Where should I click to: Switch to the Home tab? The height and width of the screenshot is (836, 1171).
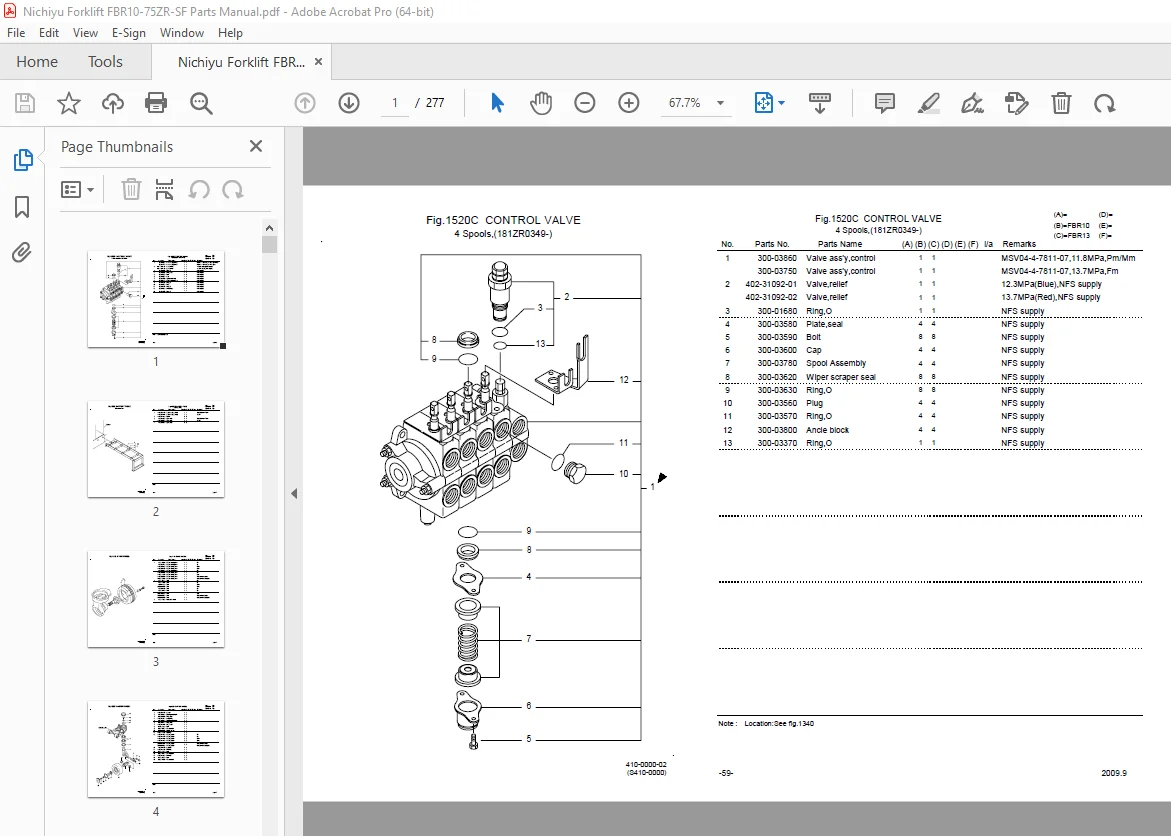pyautogui.click(x=37, y=62)
